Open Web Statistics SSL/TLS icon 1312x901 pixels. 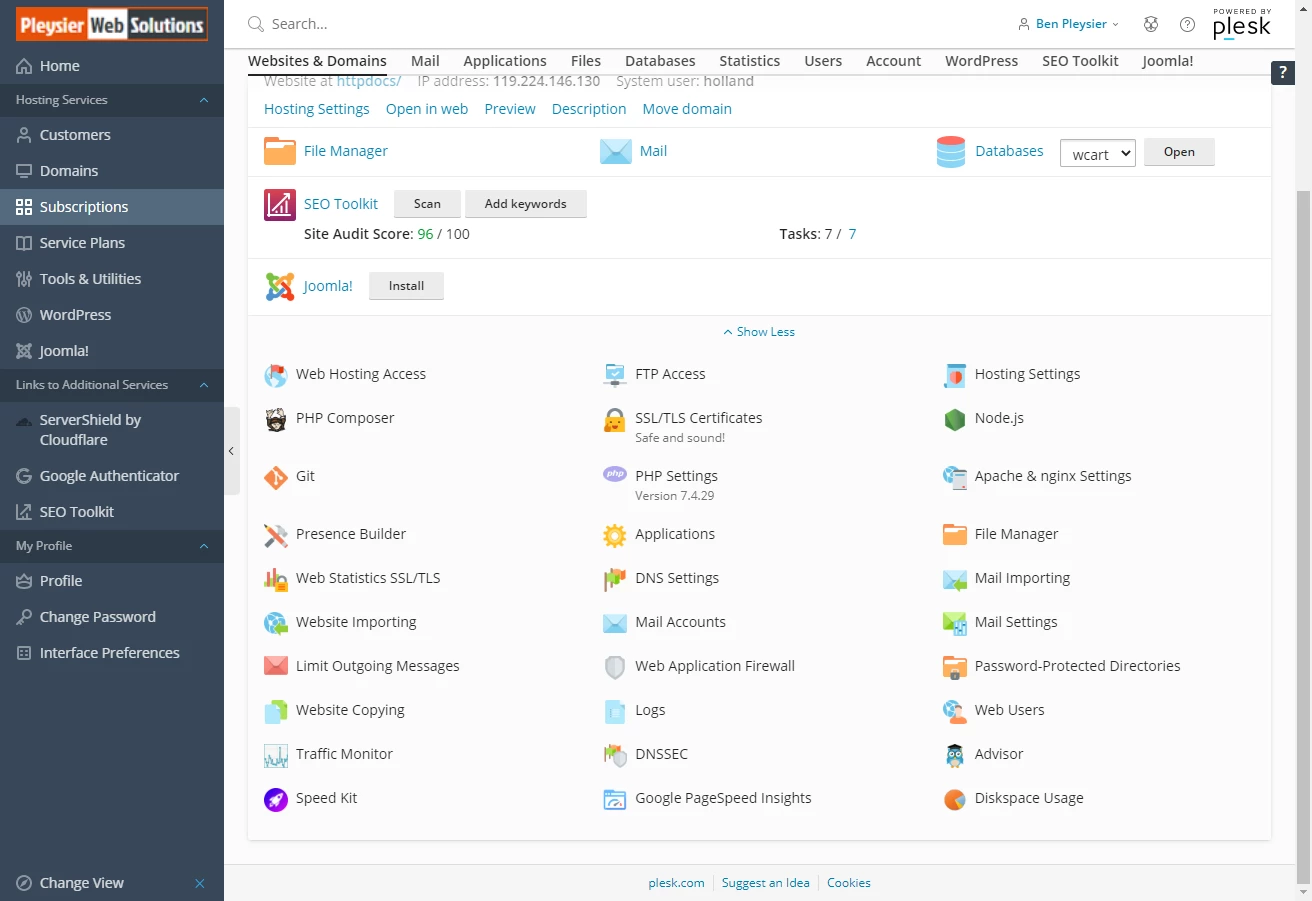(276, 579)
